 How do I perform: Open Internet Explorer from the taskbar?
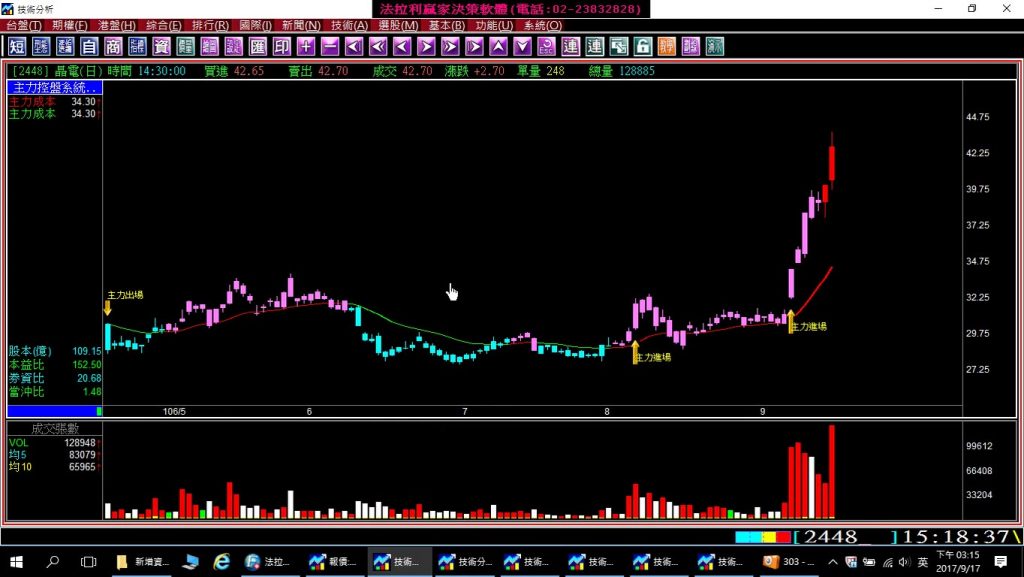click(222, 561)
